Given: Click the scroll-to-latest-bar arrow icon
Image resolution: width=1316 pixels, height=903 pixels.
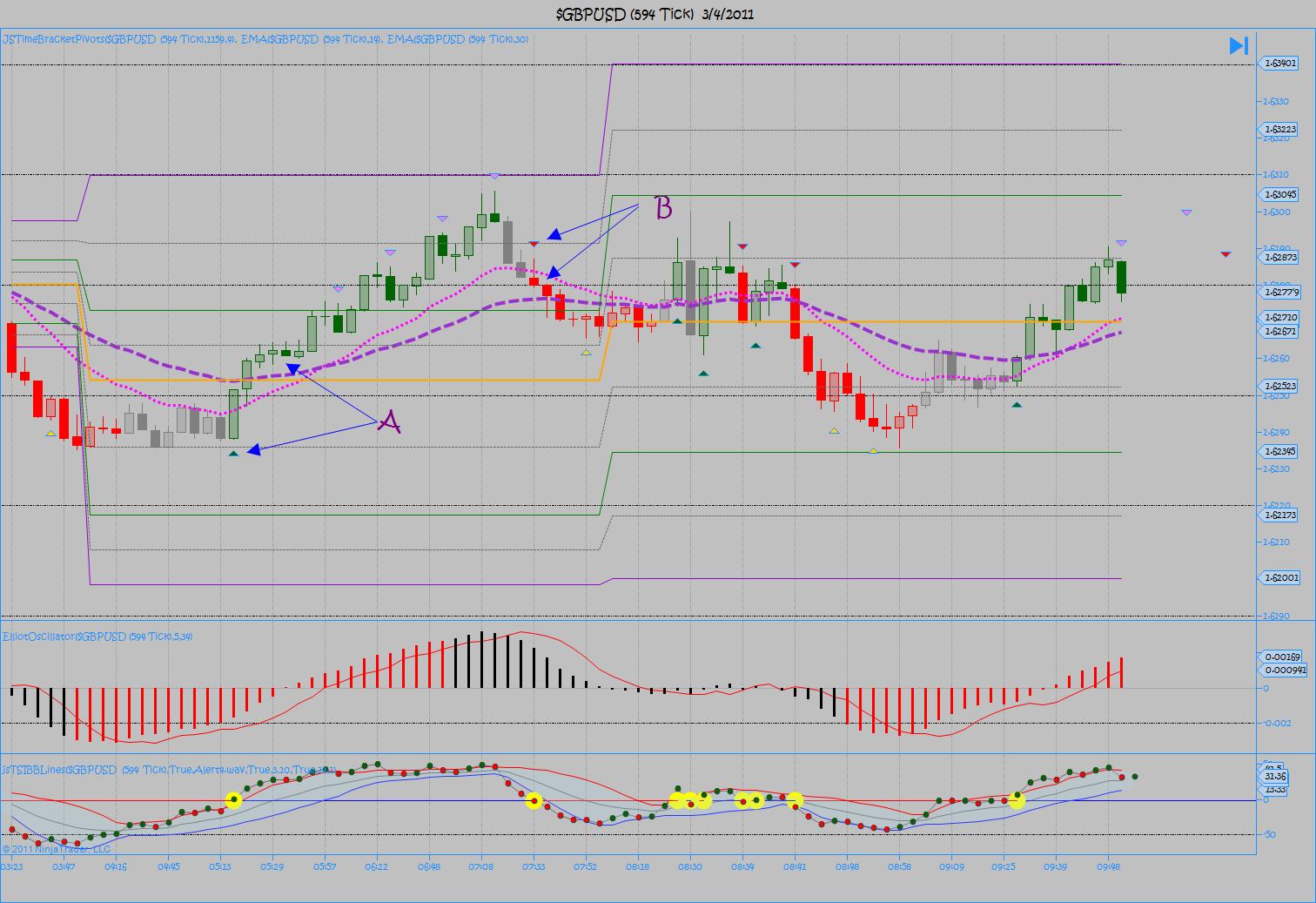Looking at the screenshot, I should pyautogui.click(x=1239, y=45).
